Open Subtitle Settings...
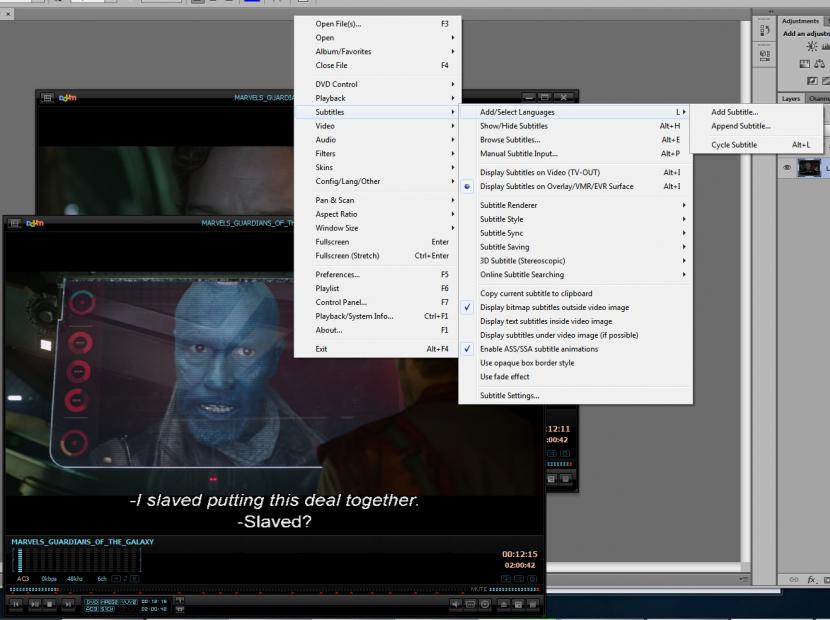Image resolution: width=830 pixels, height=620 pixels. coord(509,396)
